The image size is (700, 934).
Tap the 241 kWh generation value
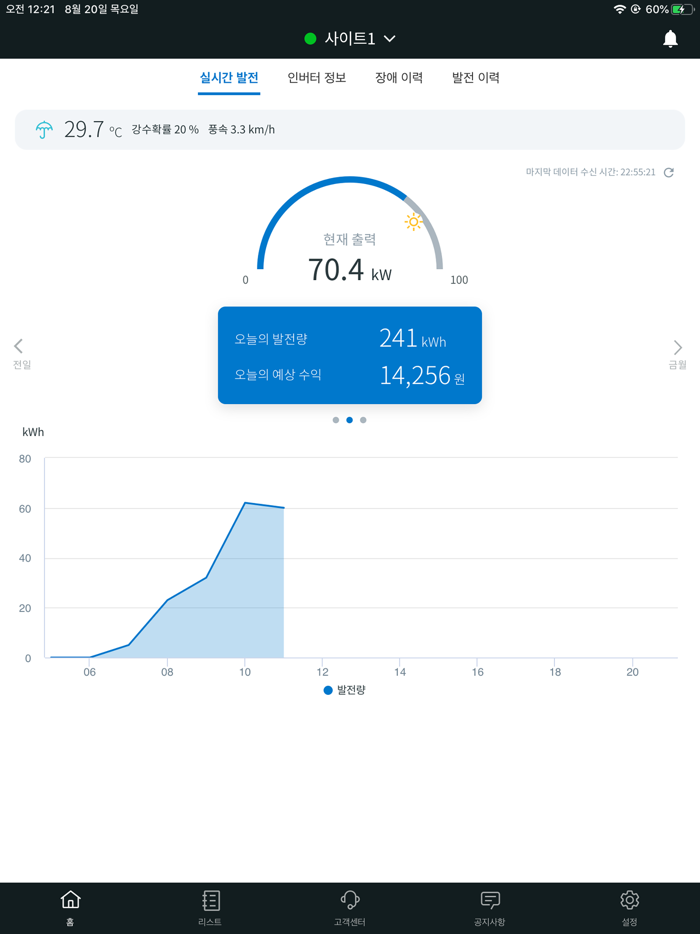coord(413,339)
